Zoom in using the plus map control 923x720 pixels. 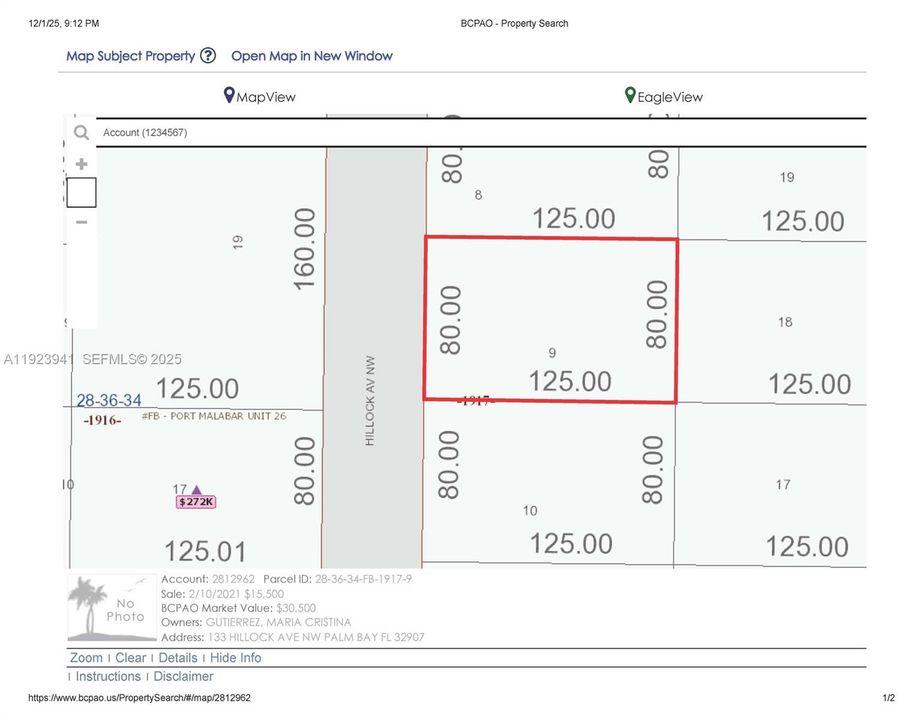pos(81,163)
